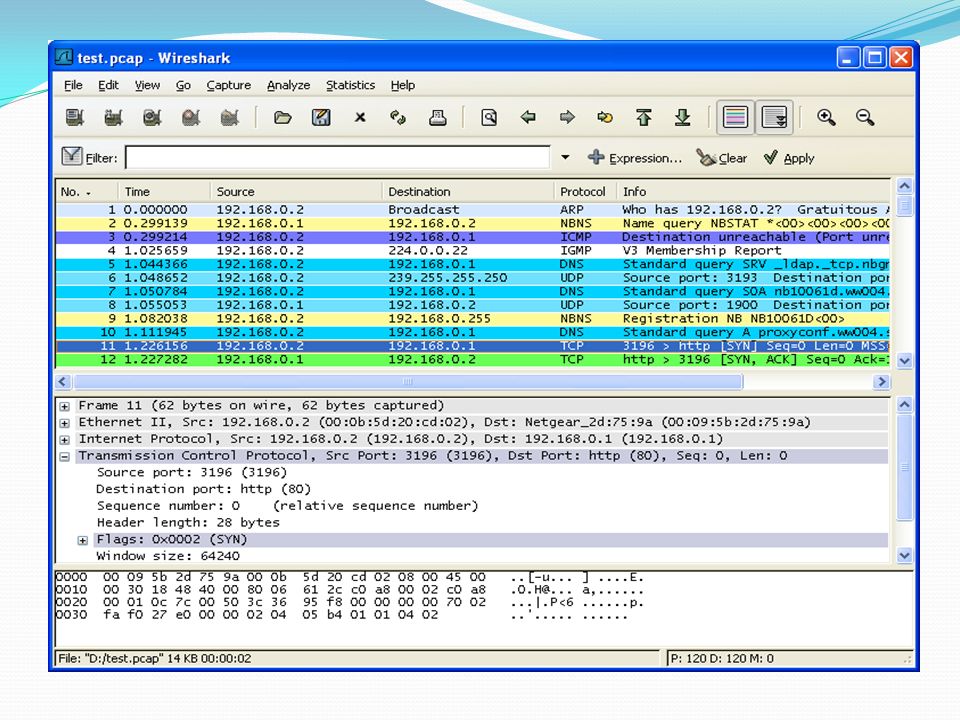Click the Expression... button
Image resolution: width=960 pixels, height=720 pixels.
tap(634, 158)
